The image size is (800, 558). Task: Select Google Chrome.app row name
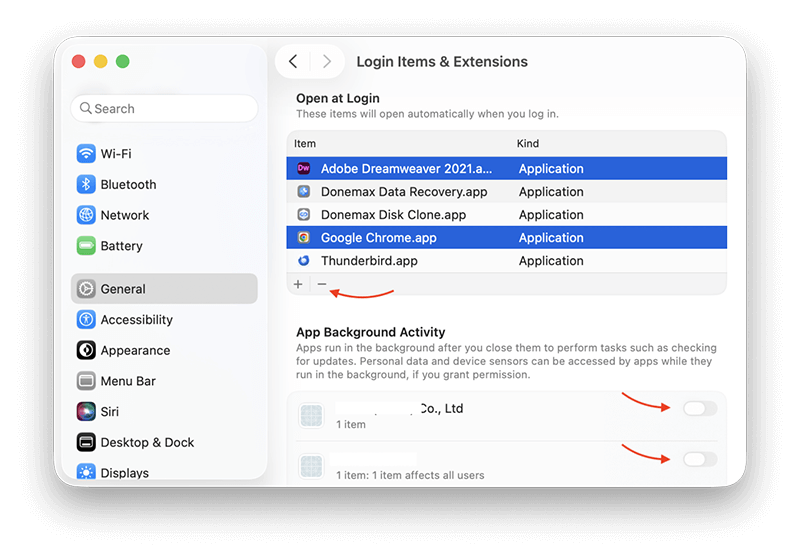coord(379,238)
